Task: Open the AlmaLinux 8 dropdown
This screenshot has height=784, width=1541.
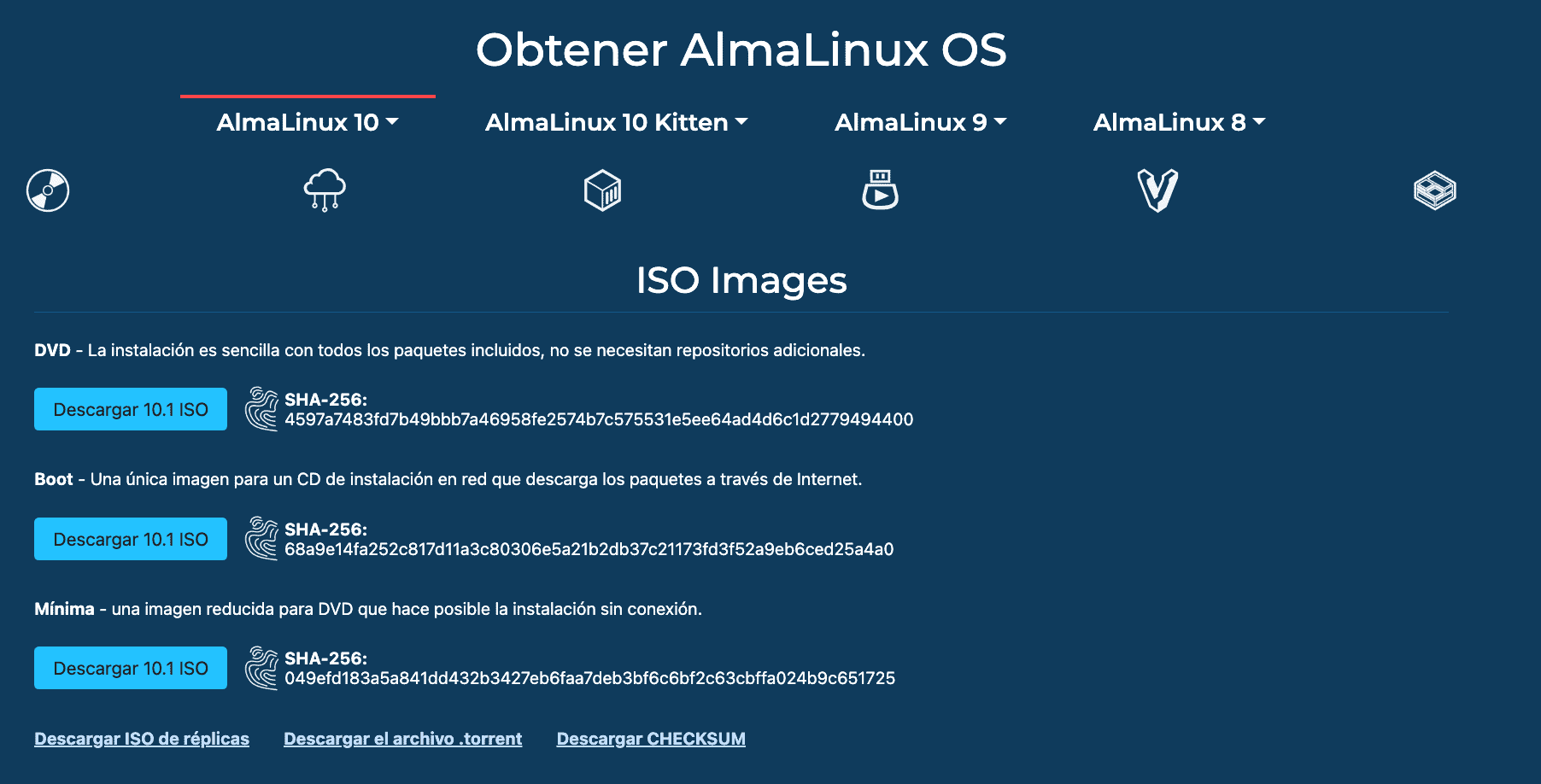Action: coord(1180,122)
